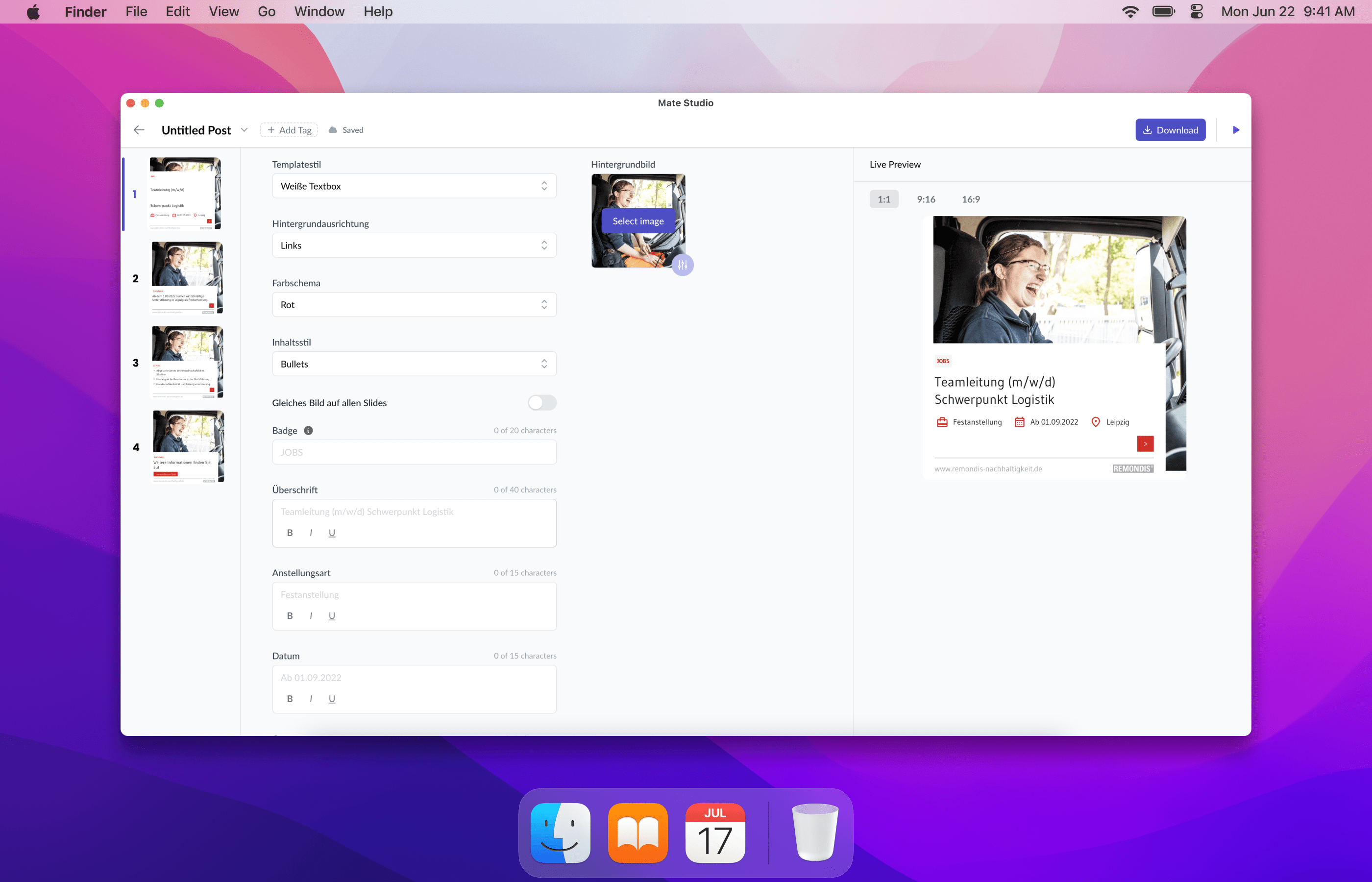Image resolution: width=1372 pixels, height=882 pixels.
Task: Click the date and time in menu bar
Action: [x=1288, y=11]
